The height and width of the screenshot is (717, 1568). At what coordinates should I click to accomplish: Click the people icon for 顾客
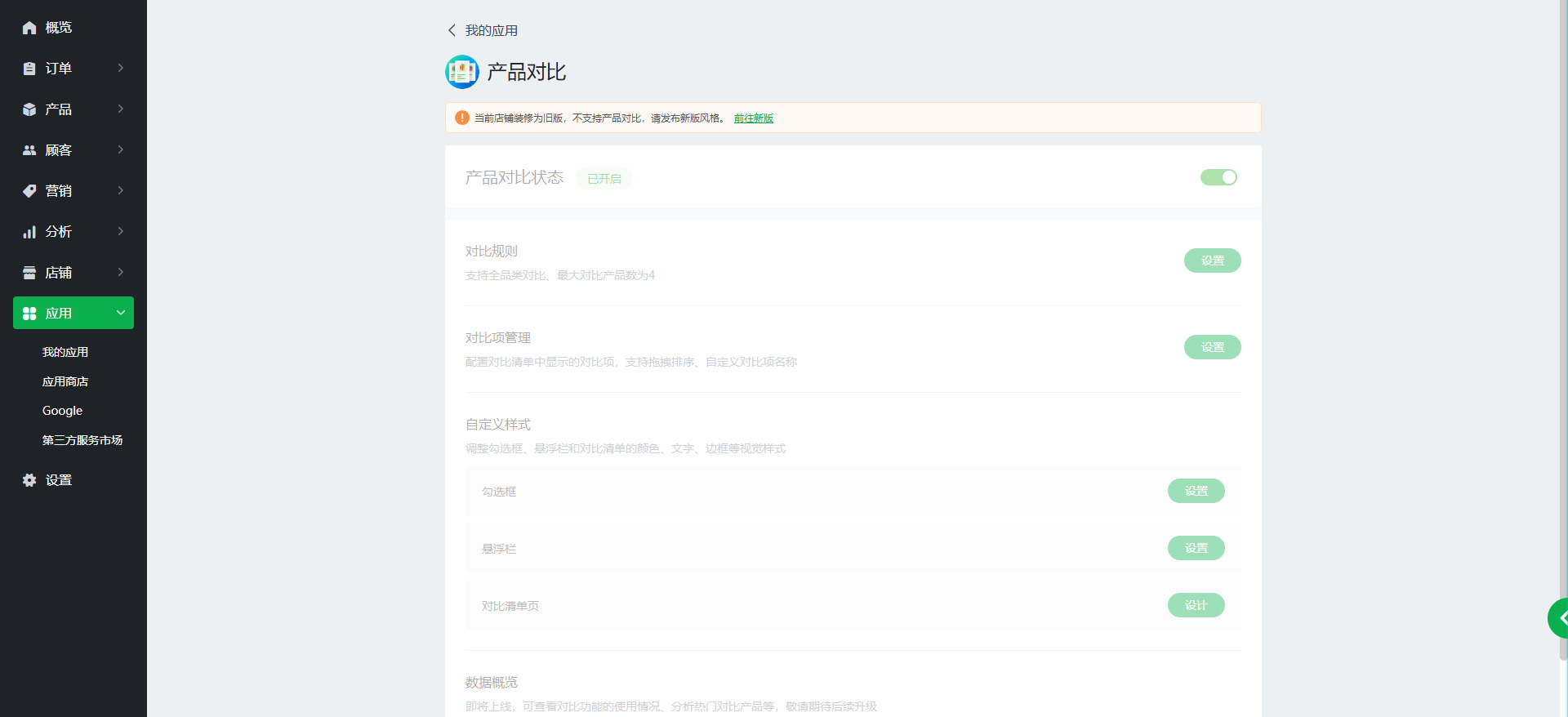[29, 150]
